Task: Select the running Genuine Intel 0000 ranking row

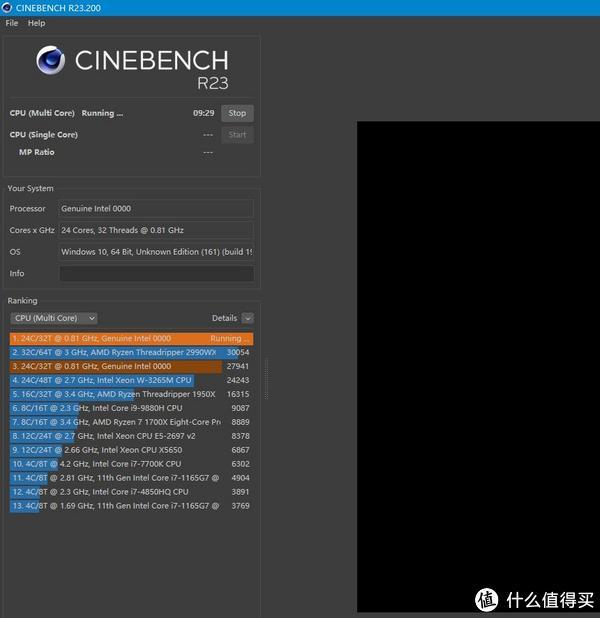Action: (x=132, y=339)
